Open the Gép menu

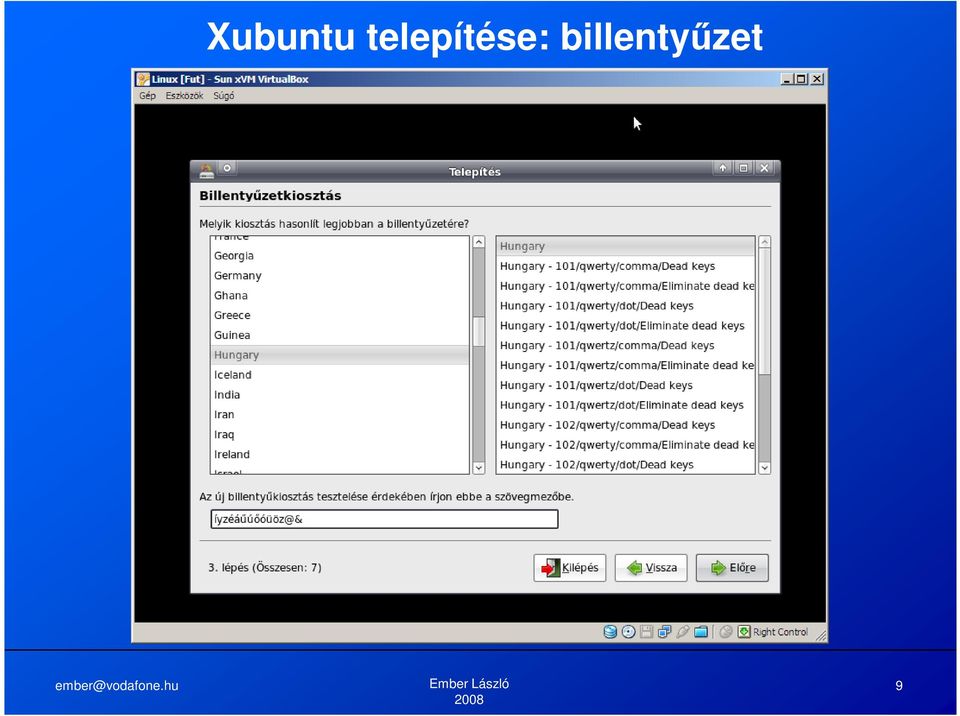tap(148, 96)
